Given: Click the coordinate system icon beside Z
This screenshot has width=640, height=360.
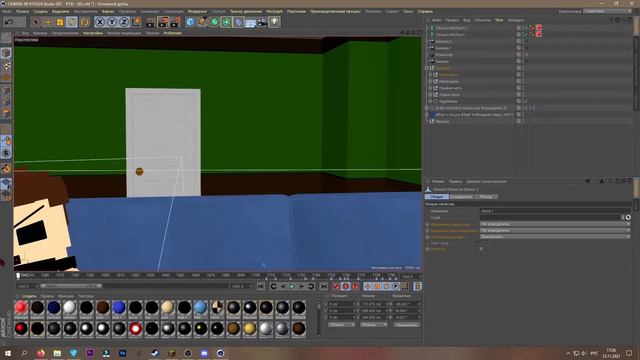Looking at the screenshot, I should (x=136, y=22).
